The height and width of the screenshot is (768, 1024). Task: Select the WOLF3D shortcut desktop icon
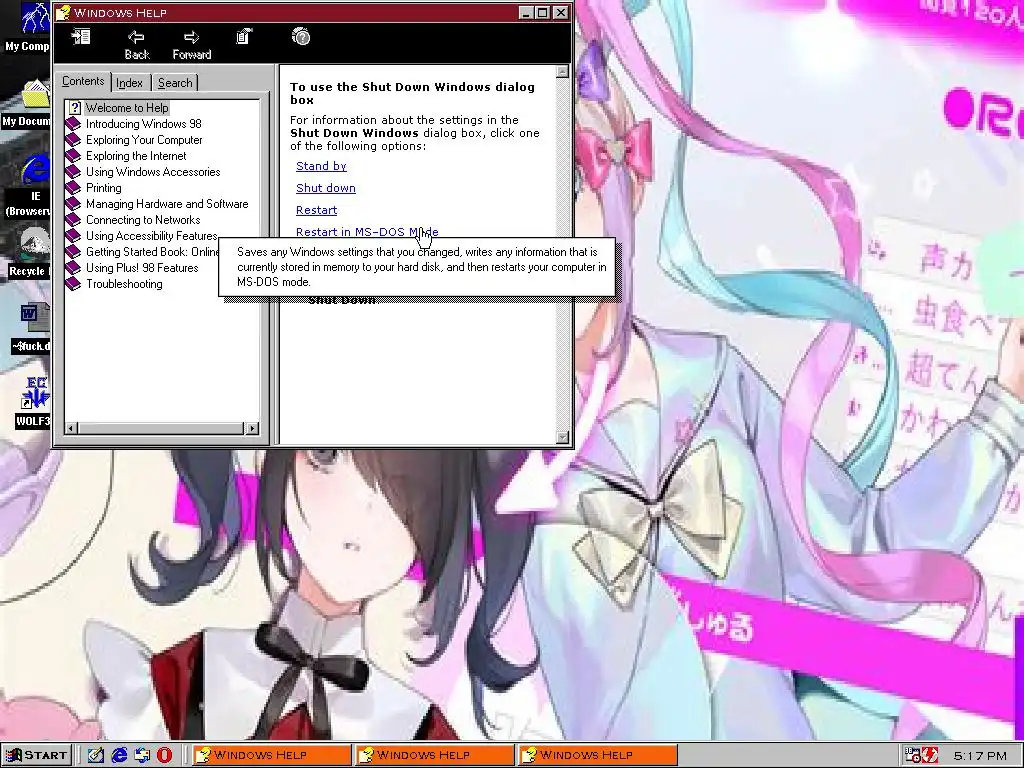pyautogui.click(x=33, y=402)
